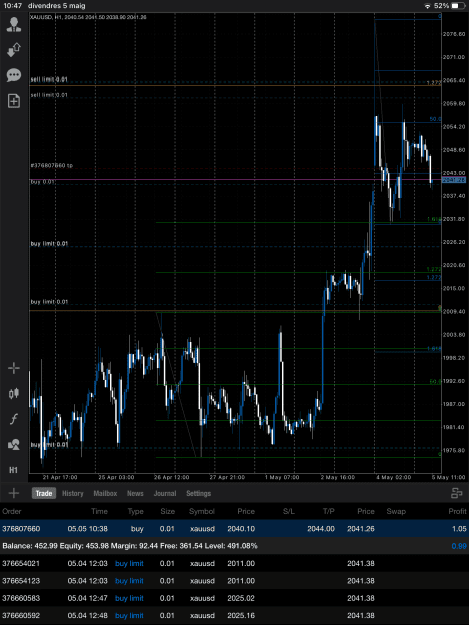This screenshot has width=469, height=625.
Task: Sort by the Profit column header
Action: (457, 511)
